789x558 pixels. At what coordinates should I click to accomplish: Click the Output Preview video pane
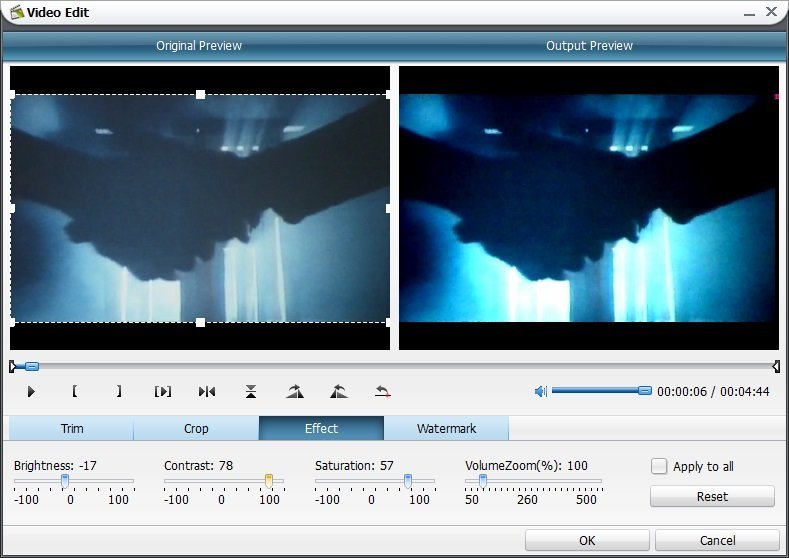589,208
